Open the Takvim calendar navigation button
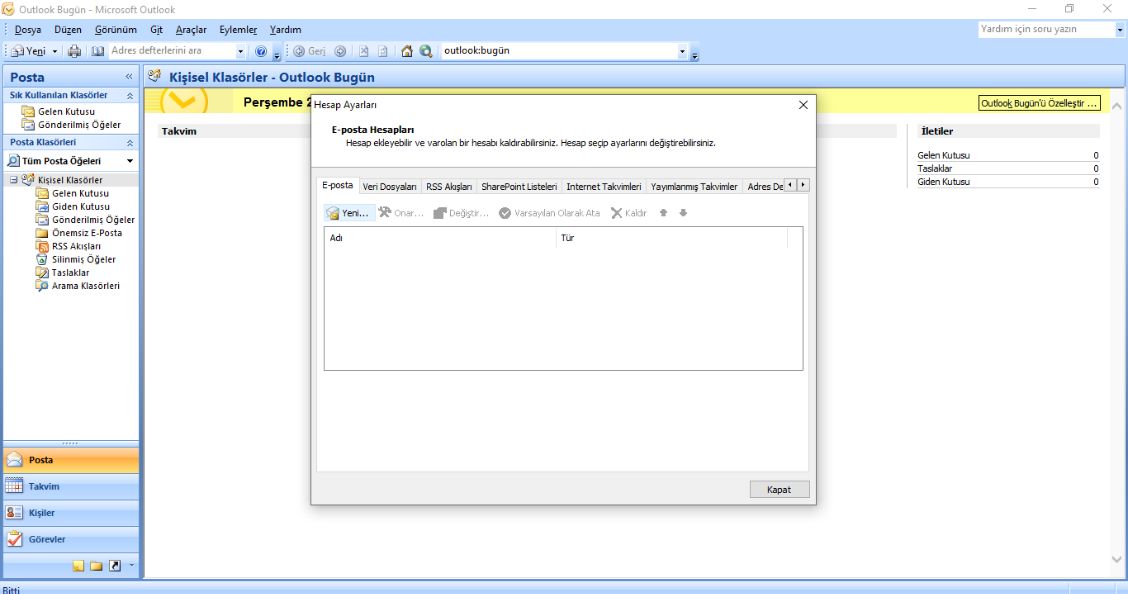Screen dimensions: 1128x594 (x=70, y=487)
